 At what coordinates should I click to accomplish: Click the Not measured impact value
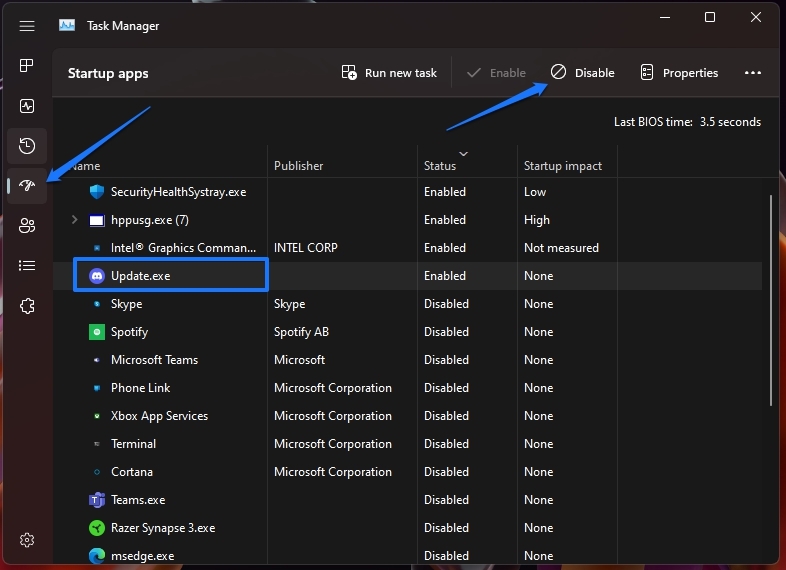pos(561,248)
